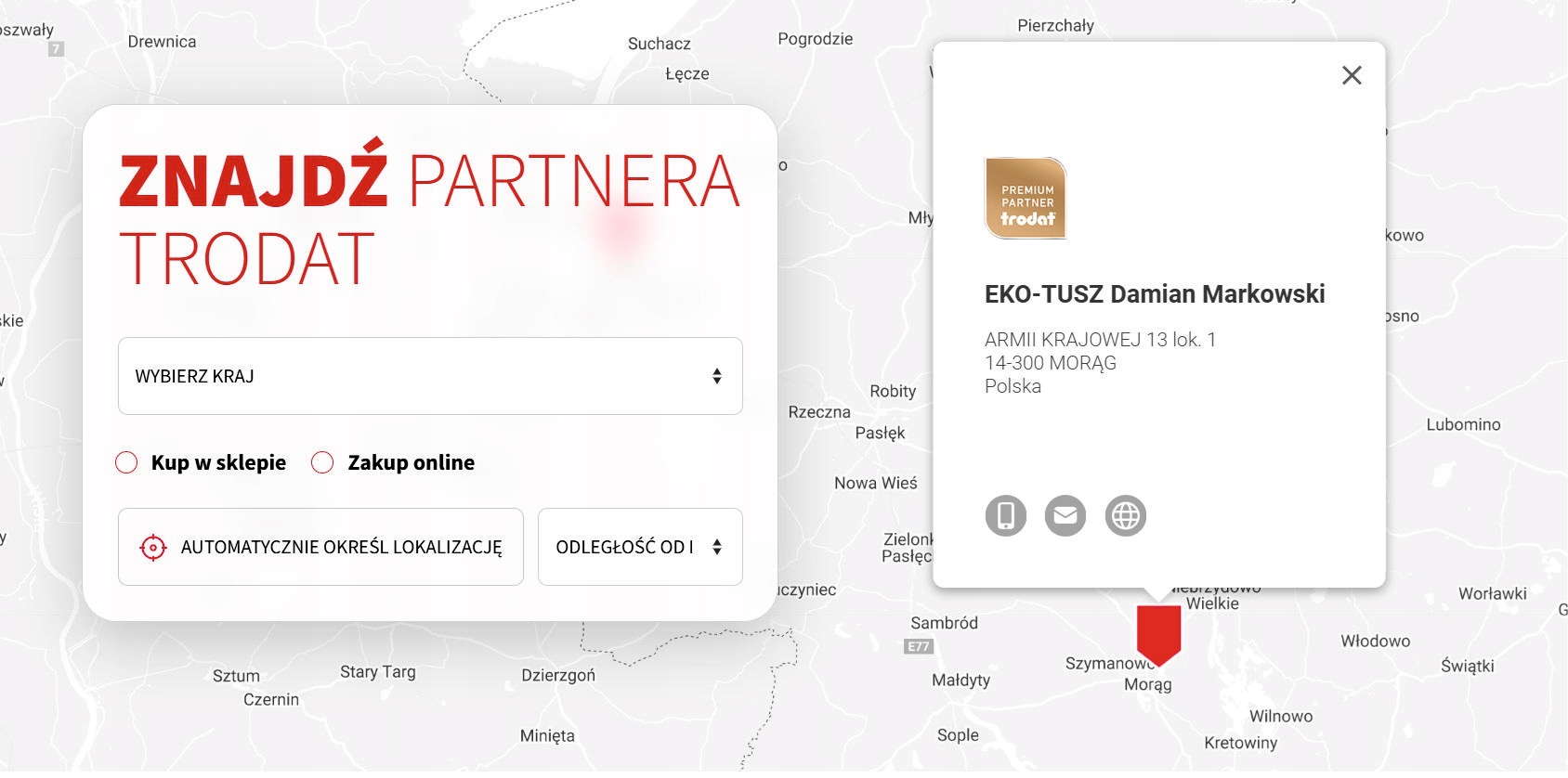Select the 'Kup w sklepie' radio option

tap(126, 462)
